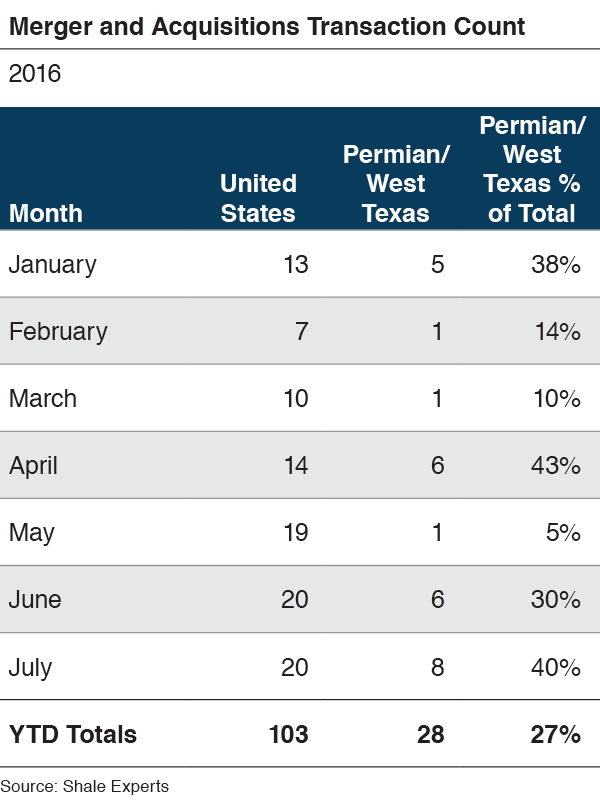600x802 pixels.
Task: Click the Month column header
Action: [46, 213]
